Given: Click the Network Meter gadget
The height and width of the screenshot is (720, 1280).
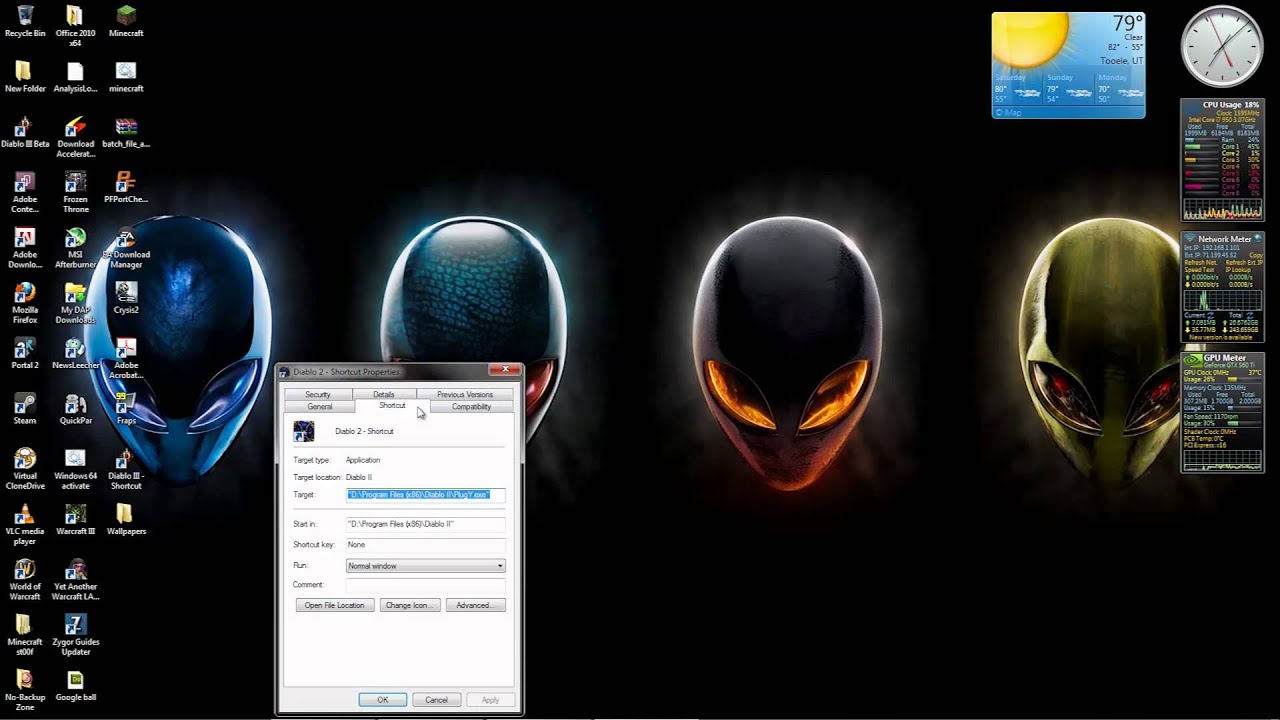Looking at the screenshot, I should (1223, 287).
